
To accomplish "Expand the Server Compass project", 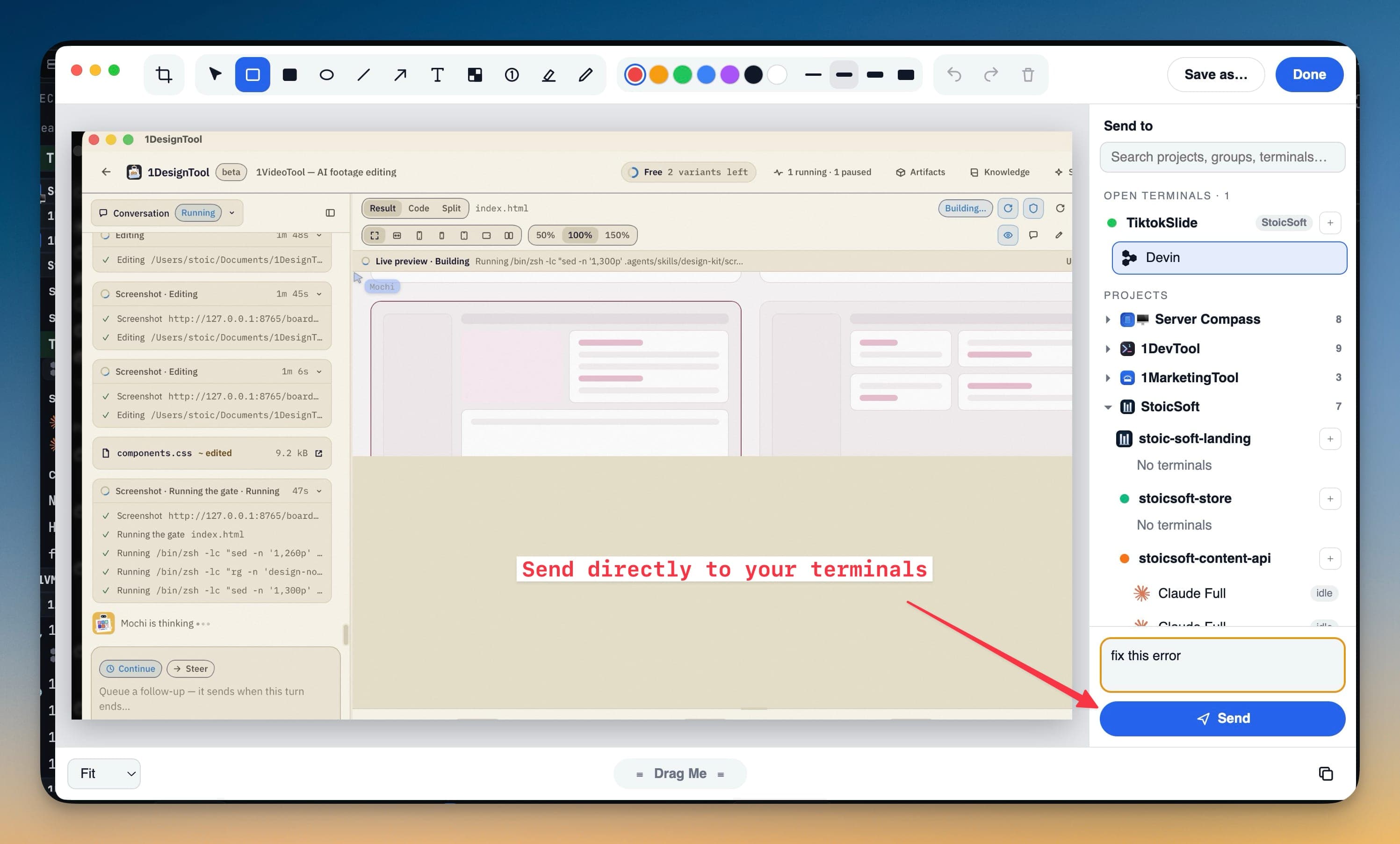I will point(1107,320).
